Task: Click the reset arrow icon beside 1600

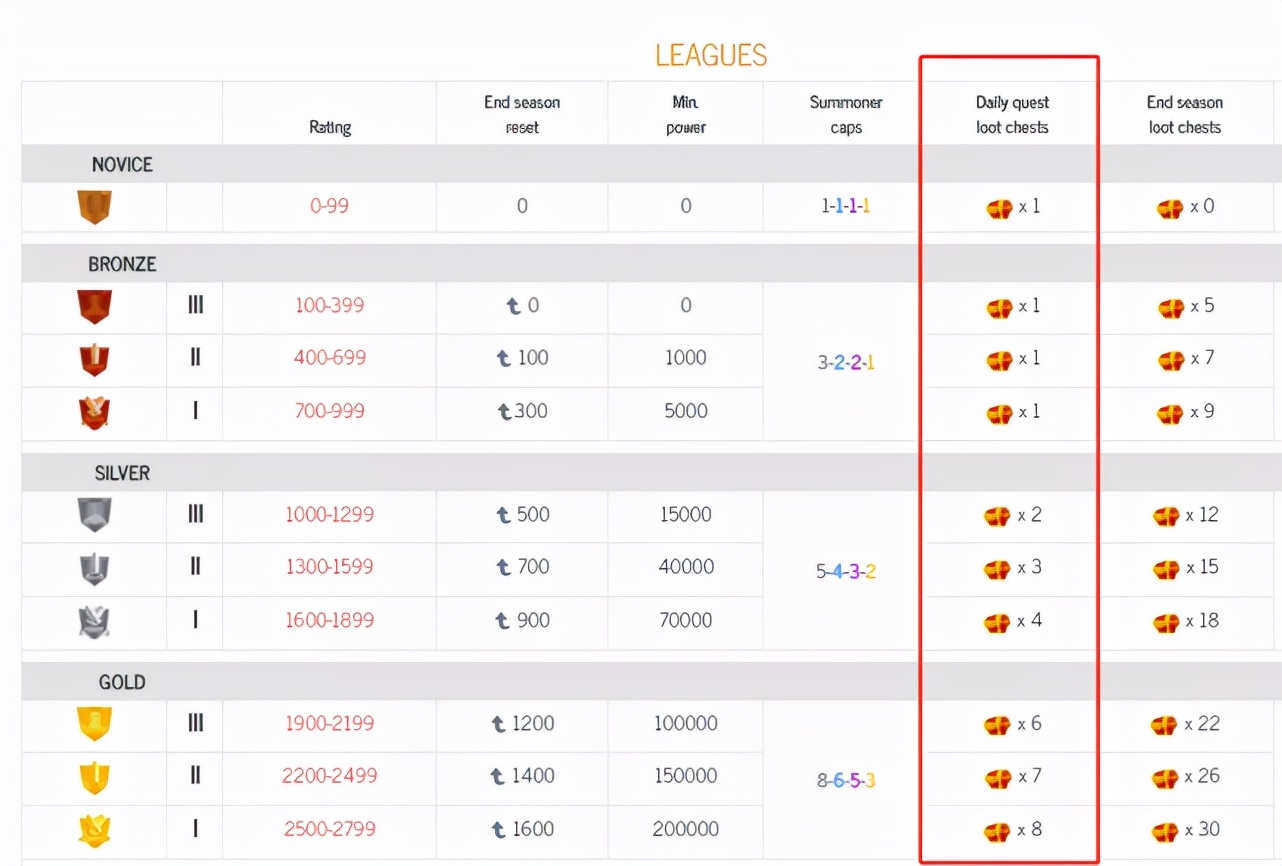Action: click(x=498, y=830)
